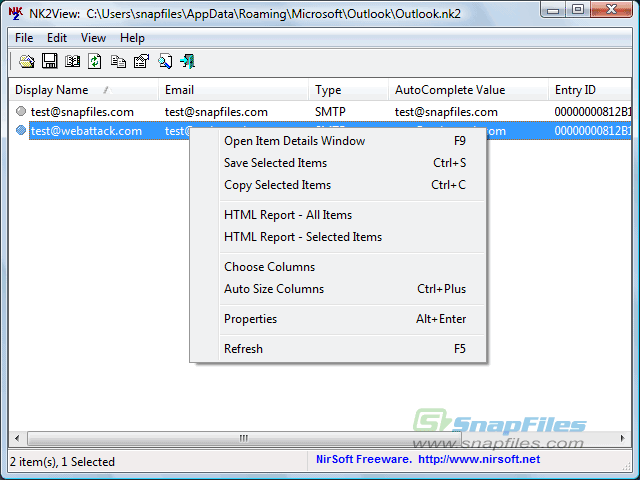
Task: Sort by the Email column header
Action: pyautogui.click(x=233, y=90)
